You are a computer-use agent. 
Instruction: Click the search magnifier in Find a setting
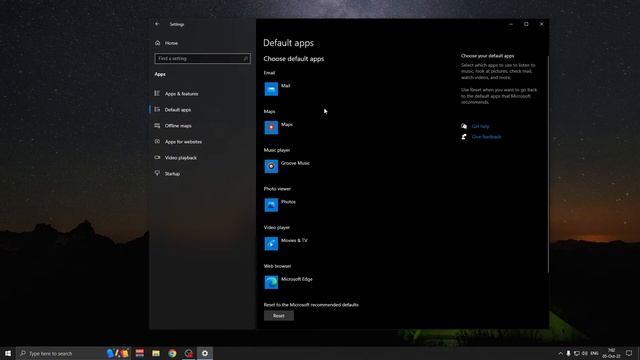pos(245,58)
